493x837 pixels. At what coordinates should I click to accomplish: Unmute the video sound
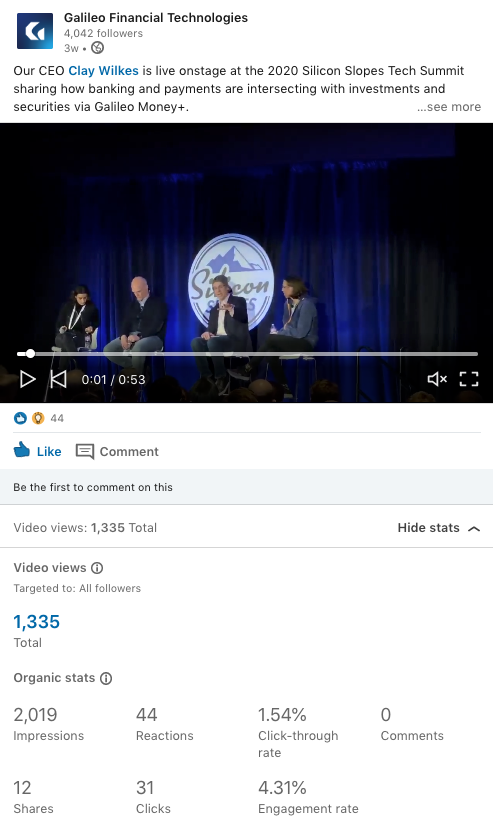[x=437, y=379]
